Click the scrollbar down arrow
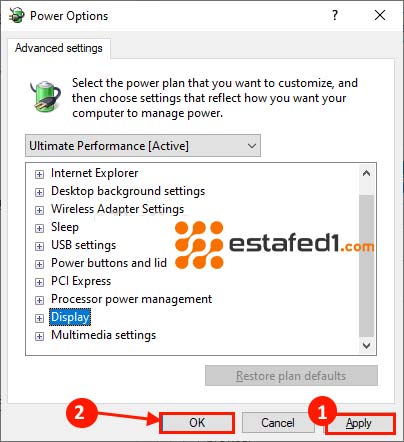The image size is (404, 442). 367,346
